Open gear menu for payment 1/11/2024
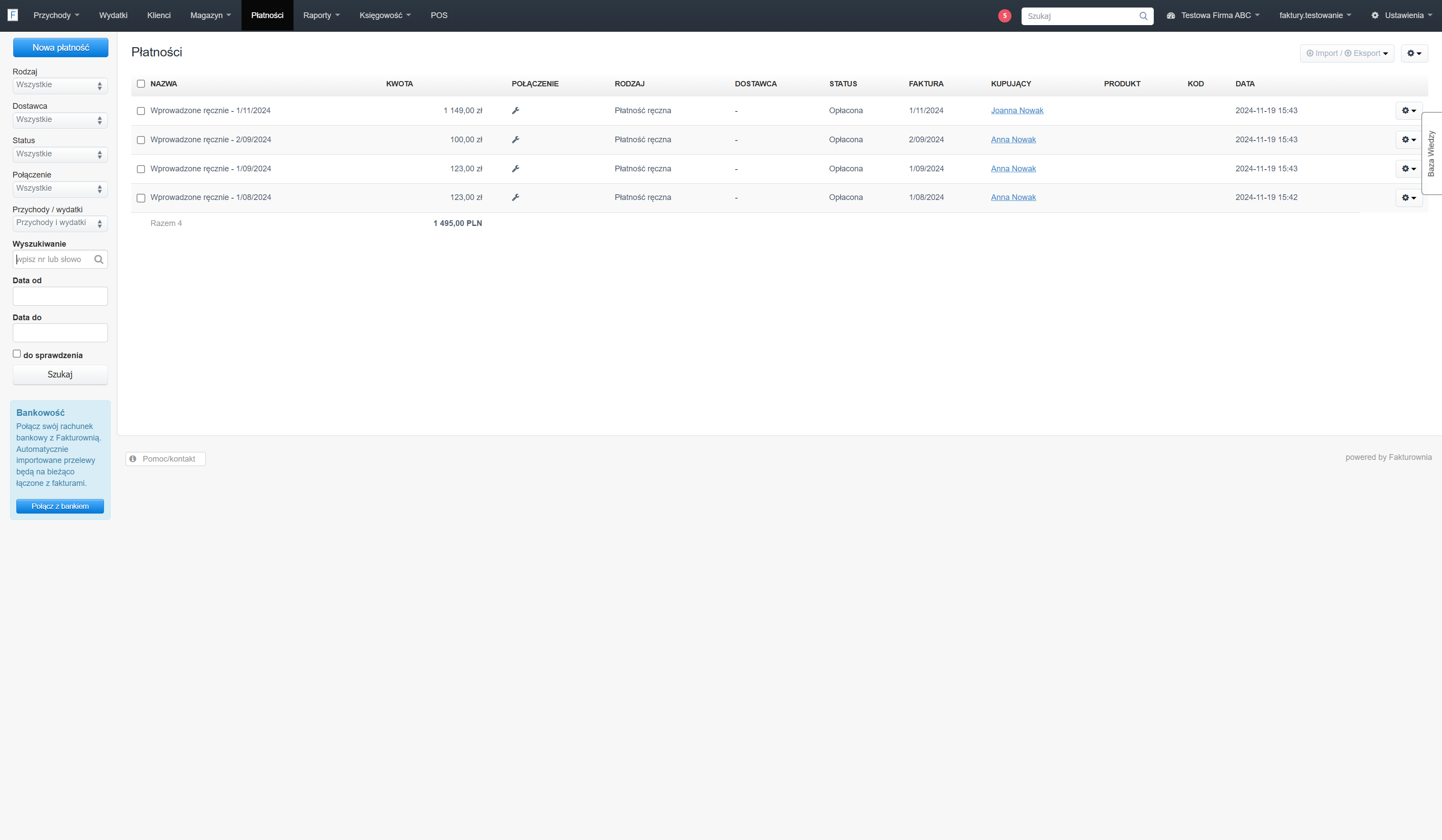This screenshot has height=840, width=1442. click(1409, 111)
